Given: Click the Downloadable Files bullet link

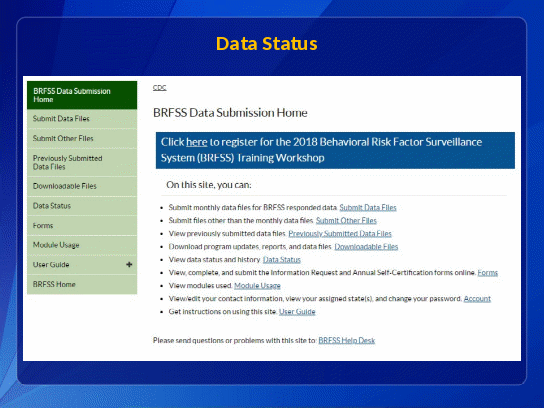Looking at the screenshot, I should (366, 247).
